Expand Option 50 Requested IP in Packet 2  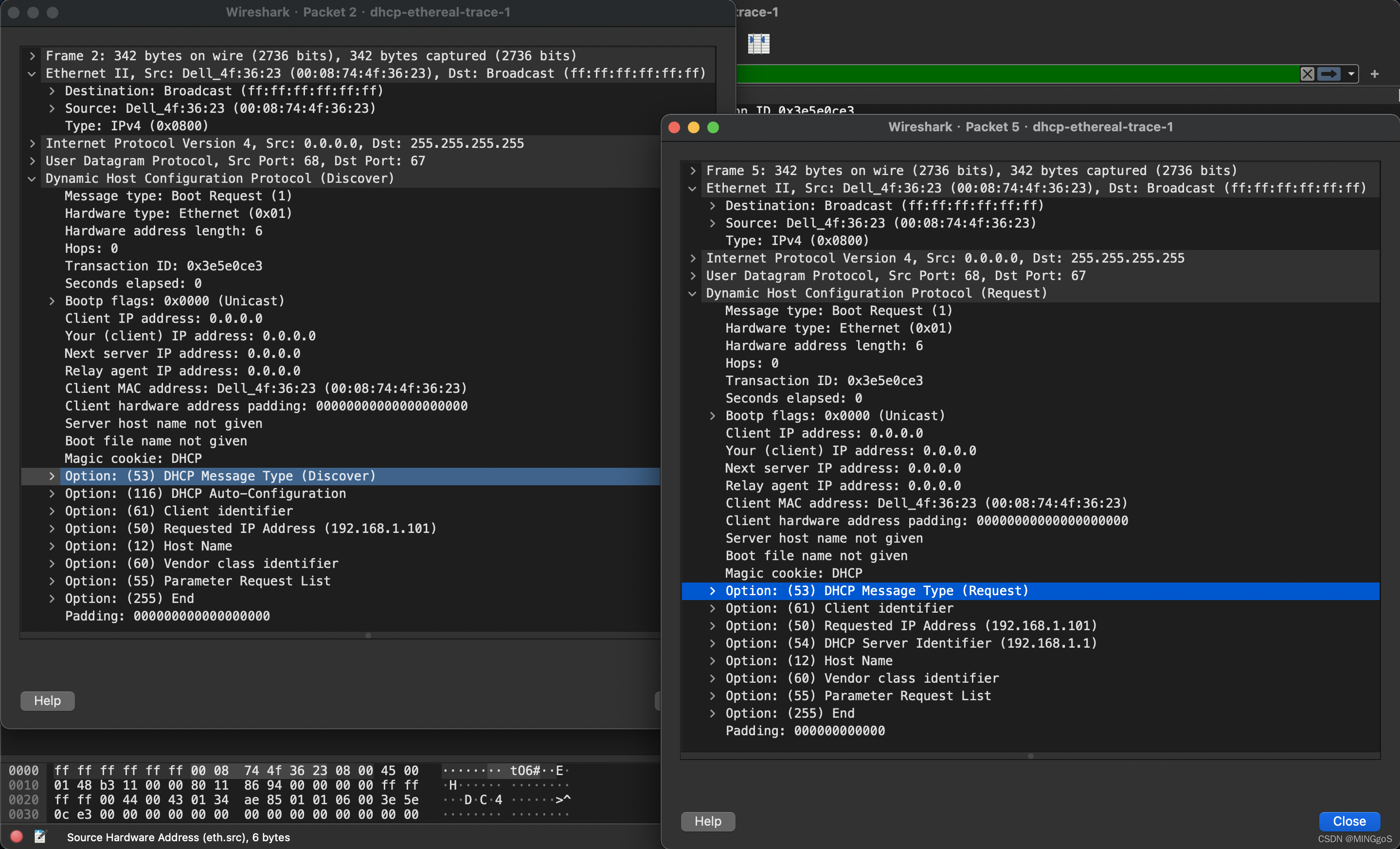52,529
